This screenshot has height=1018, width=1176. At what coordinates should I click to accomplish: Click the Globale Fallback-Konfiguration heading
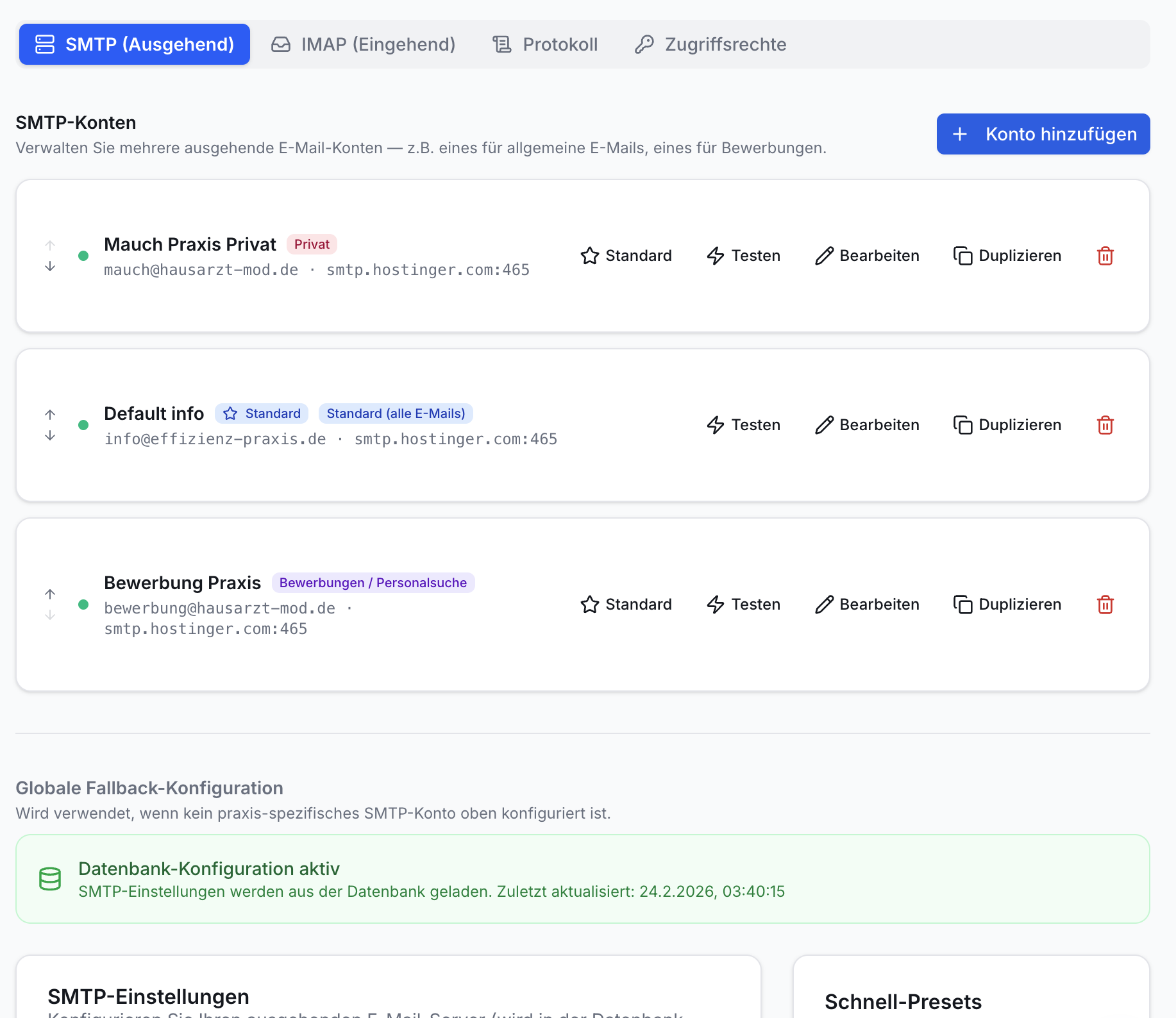tap(149, 788)
